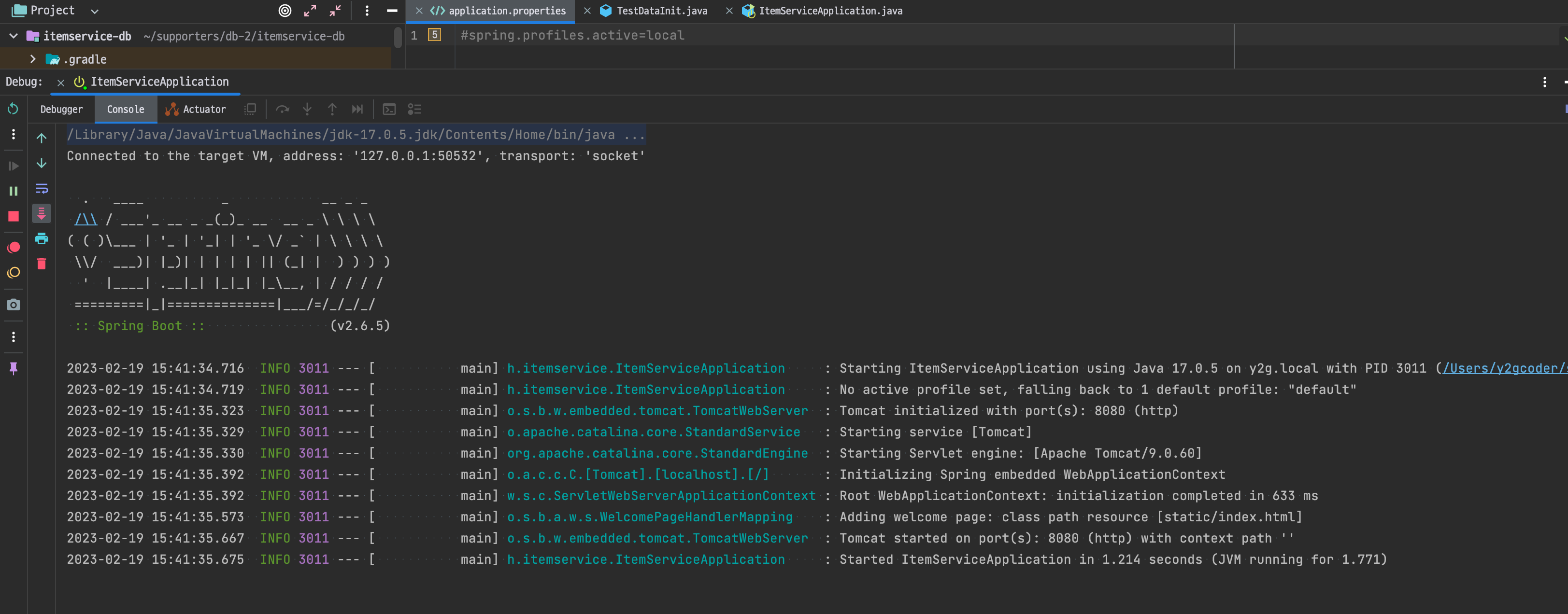
Task: Open Project panel options three-dot menu
Action: pyautogui.click(x=367, y=10)
